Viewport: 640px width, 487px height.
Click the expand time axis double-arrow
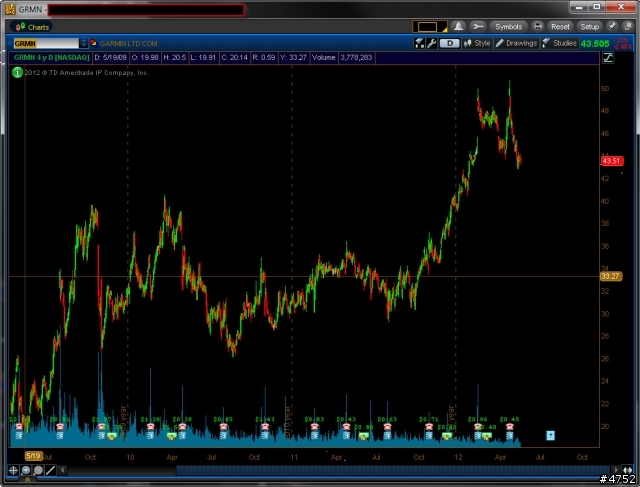point(627,470)
